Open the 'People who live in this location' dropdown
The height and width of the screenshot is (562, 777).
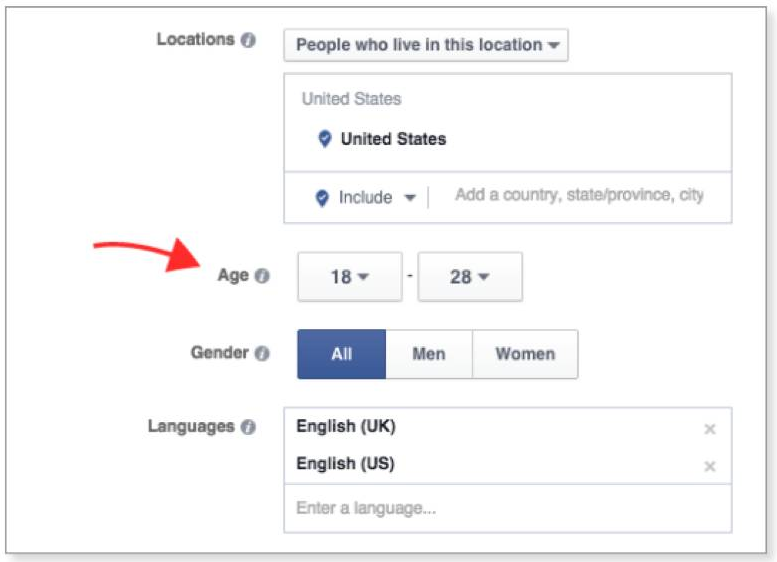(426, 45)
